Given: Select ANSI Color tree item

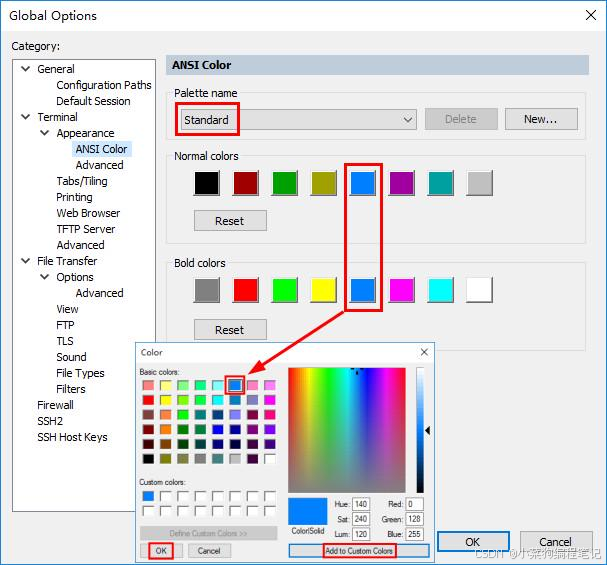Looking at the screenshot, I should click(x=101, y=149).
